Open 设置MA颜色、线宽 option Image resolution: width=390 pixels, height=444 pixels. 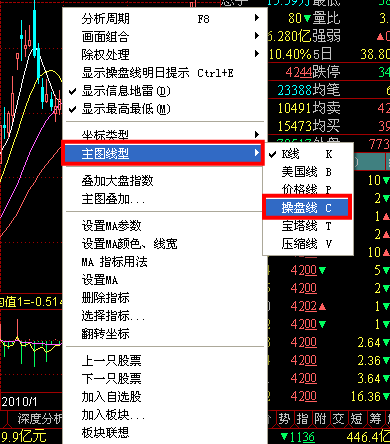tap(165, 244)
